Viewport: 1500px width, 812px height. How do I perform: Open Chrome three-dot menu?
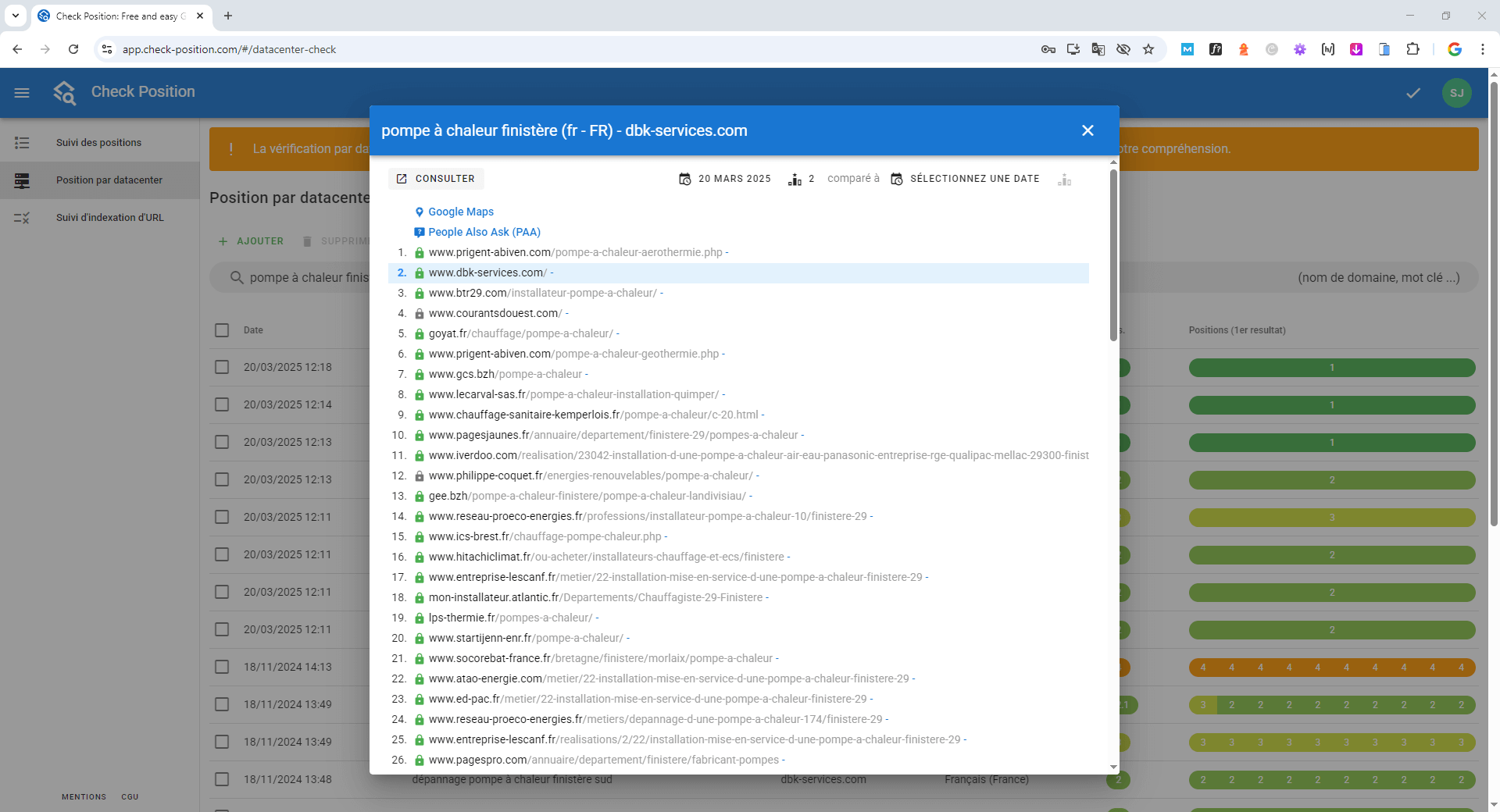[1483, 49]
